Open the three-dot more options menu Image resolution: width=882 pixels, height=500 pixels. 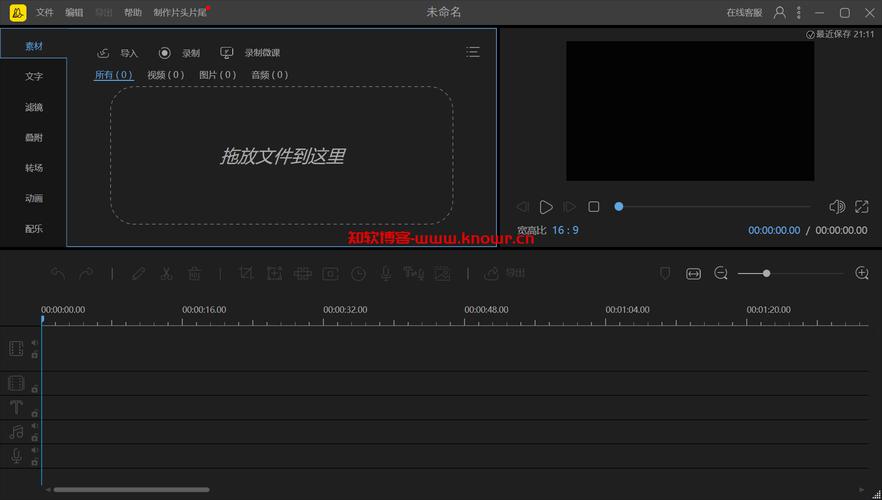pos(800,13)
